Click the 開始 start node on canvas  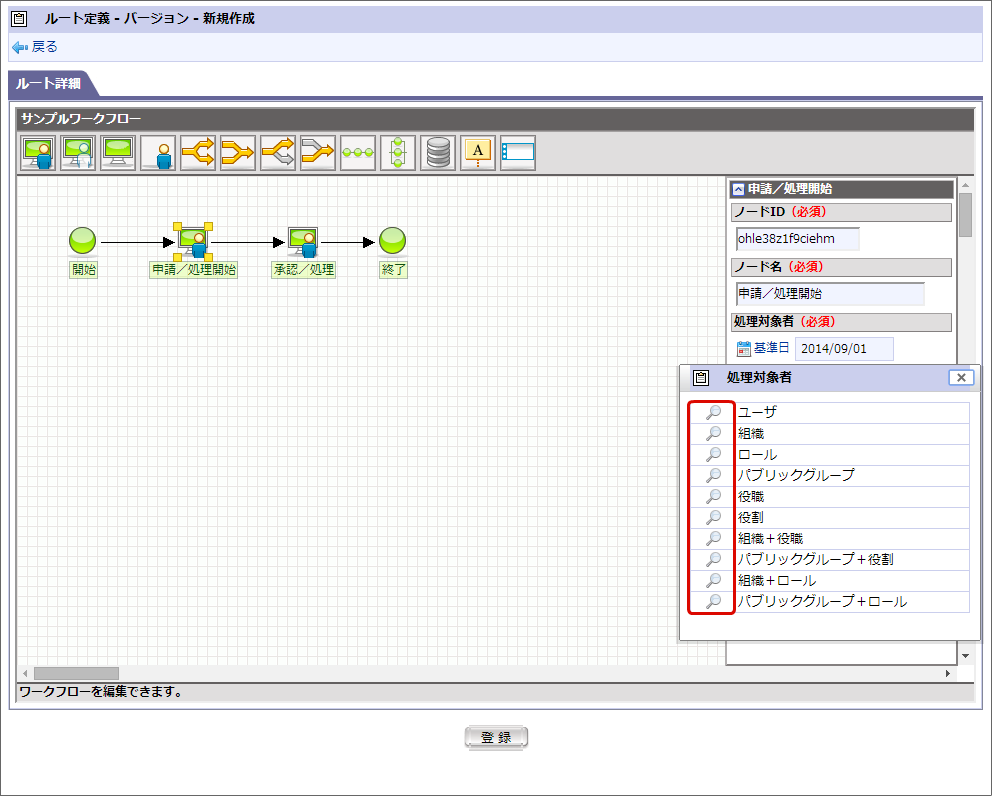[82, 240]
